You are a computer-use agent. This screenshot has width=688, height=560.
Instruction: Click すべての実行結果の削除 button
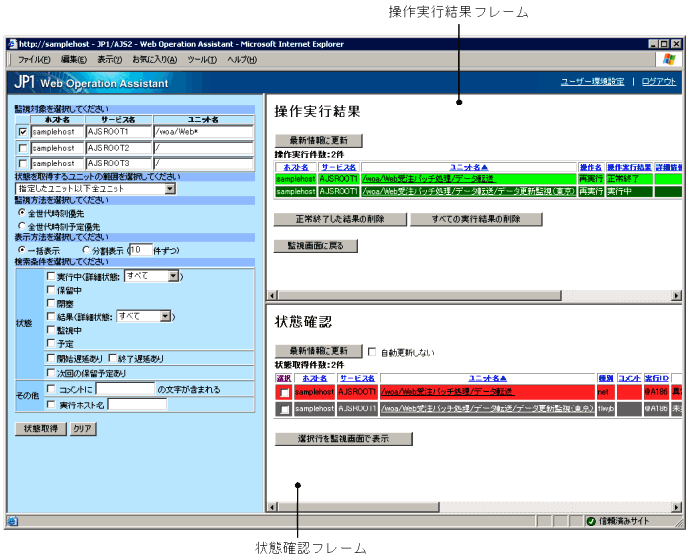(476, 219)
